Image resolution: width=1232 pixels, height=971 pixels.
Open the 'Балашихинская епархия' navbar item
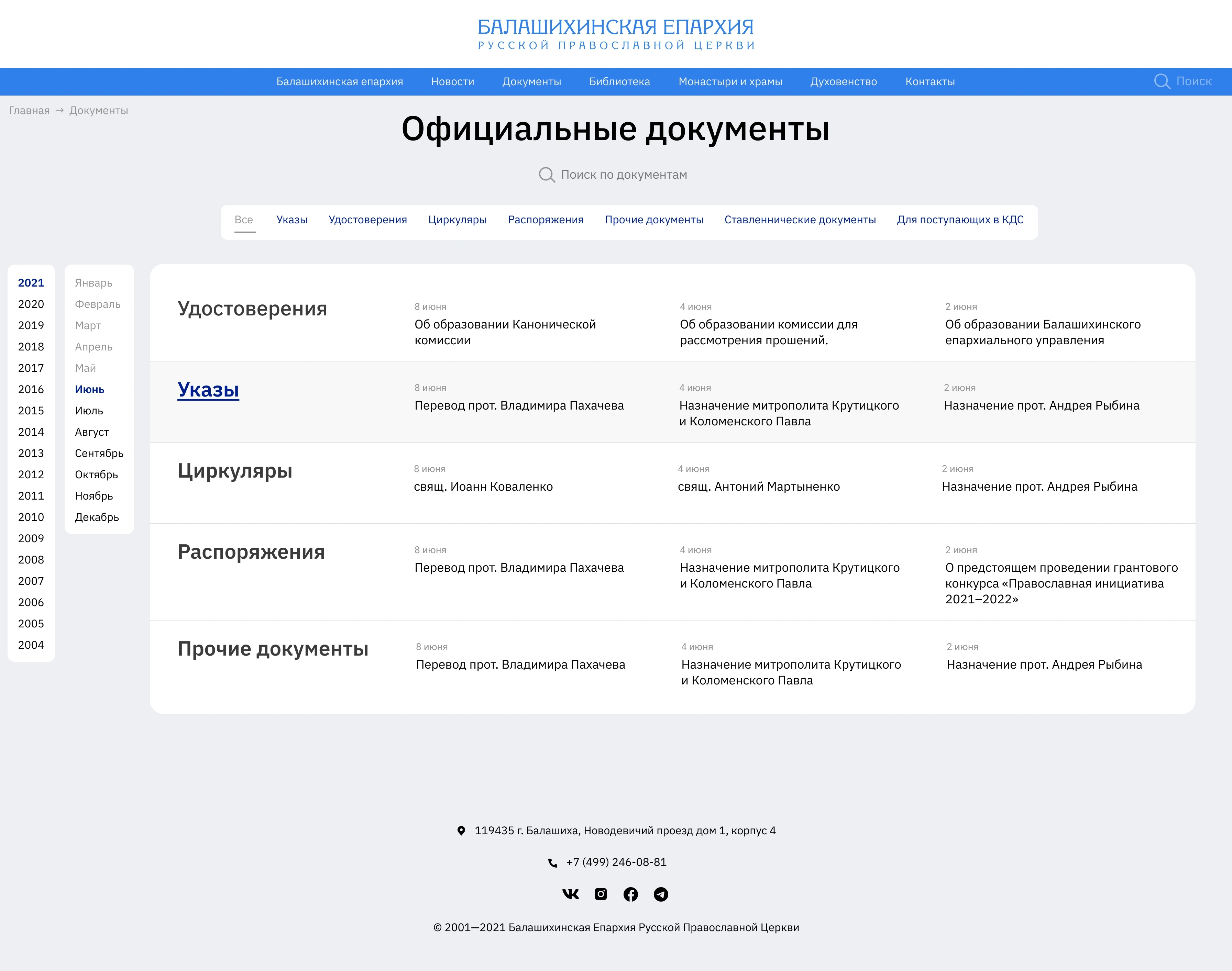pos(340,81)
